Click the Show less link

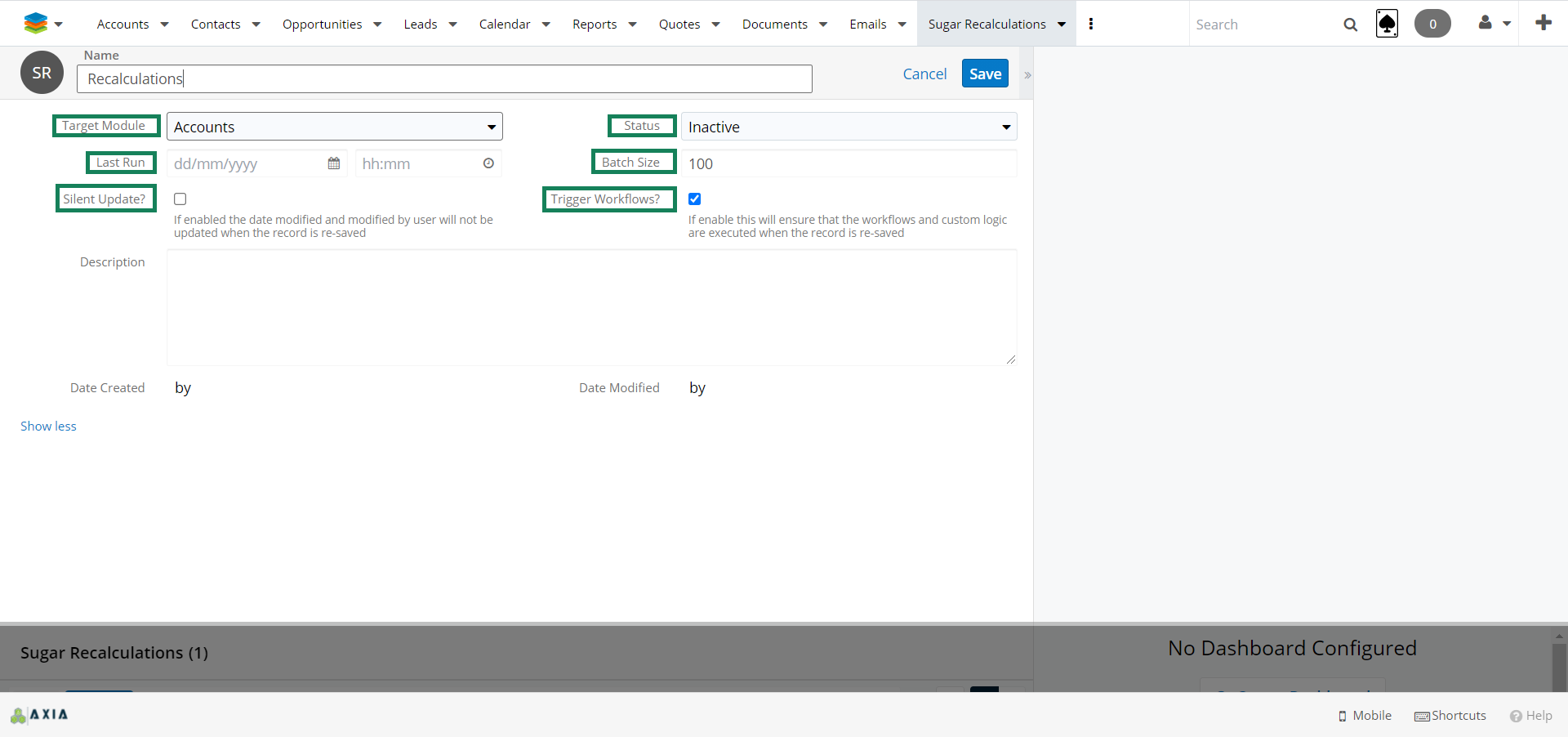[x=48, y=427]
